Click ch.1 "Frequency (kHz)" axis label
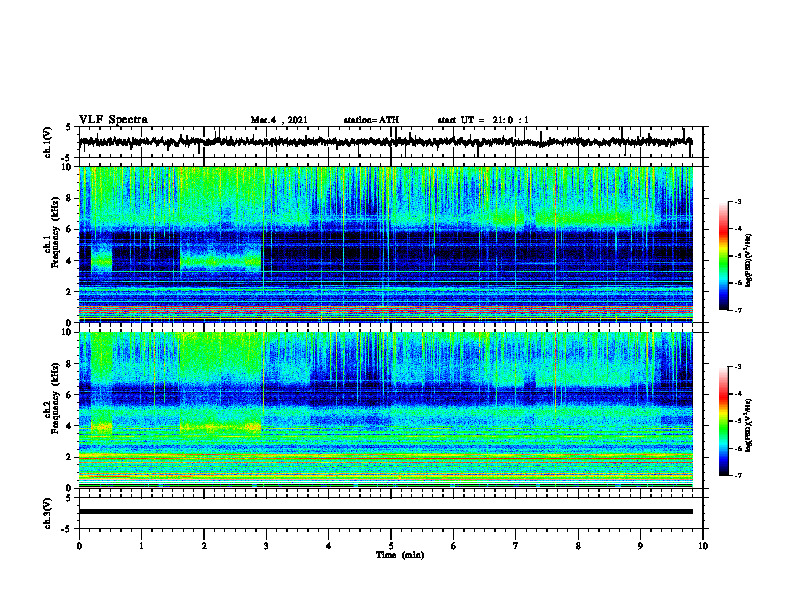792x612 pixels. click(55, 233)
